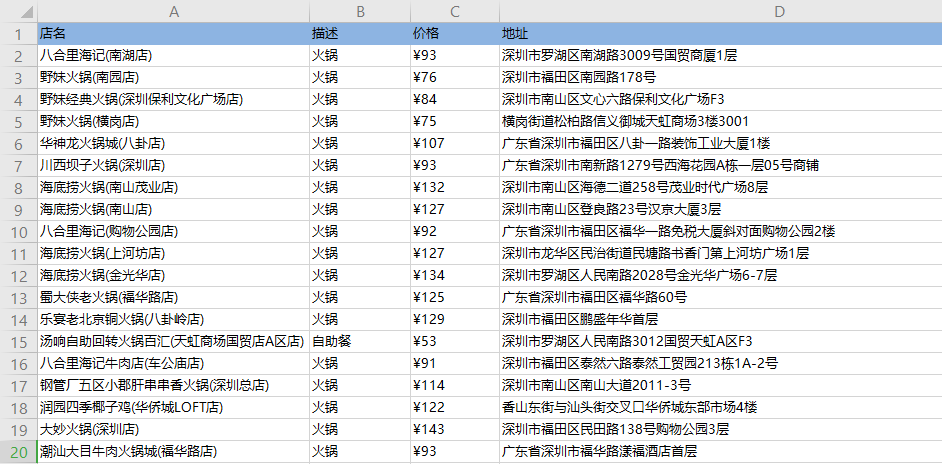Click price cell ¥143
Image resolution: width=942 pixels, height=464 pixels.
point(455,430)
